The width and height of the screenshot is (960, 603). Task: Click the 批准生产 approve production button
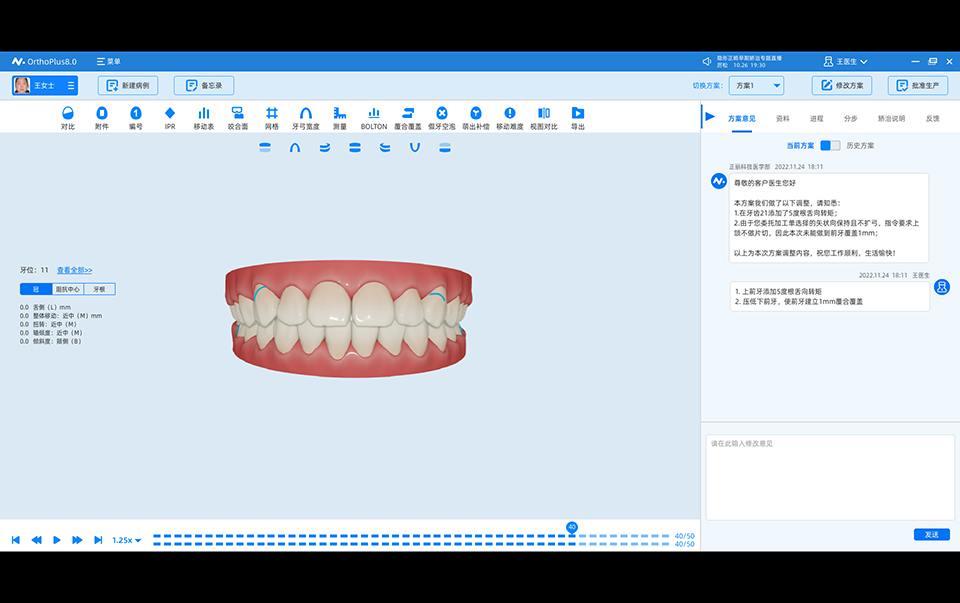pos(917,86)
